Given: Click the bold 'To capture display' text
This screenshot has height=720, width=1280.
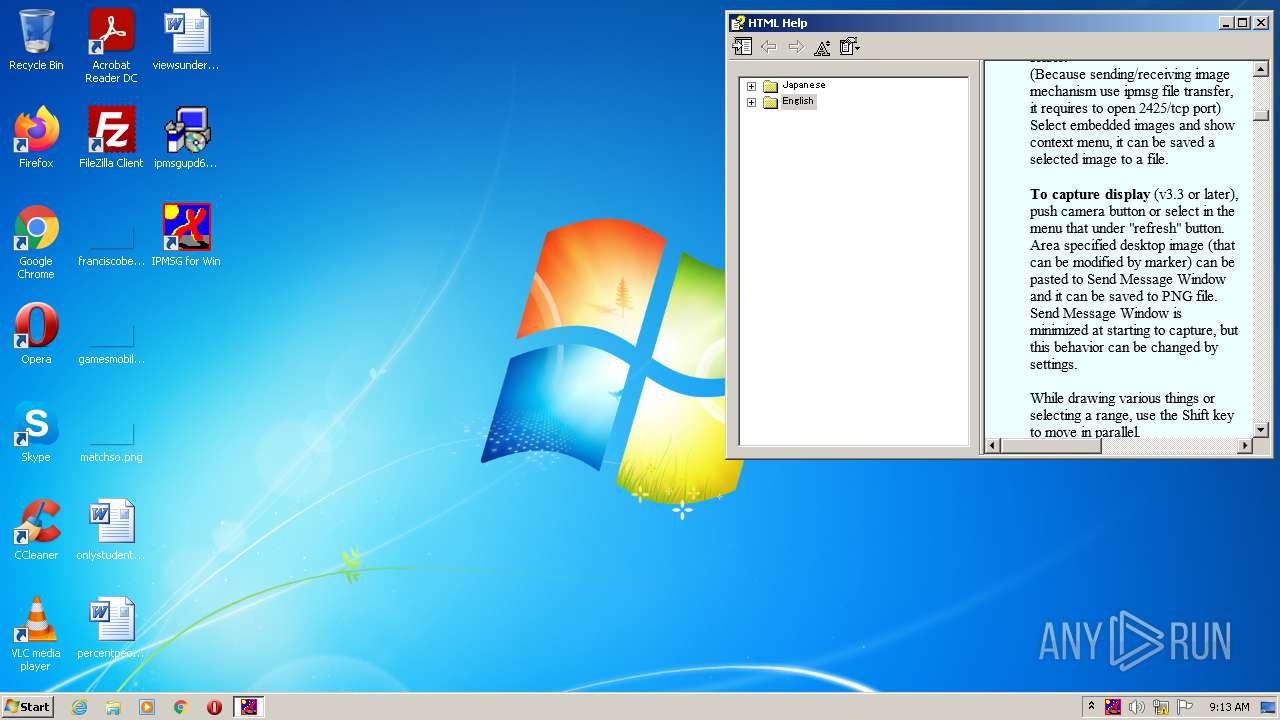Looking at the screenshot, I should click(x=1090, y=194).
